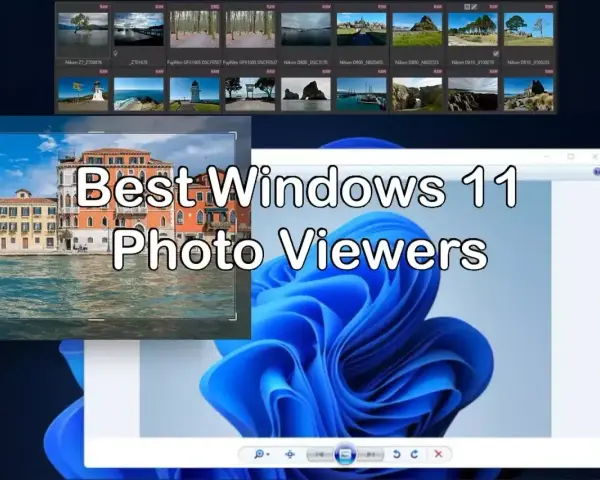This screenshot has width=600, height=480.
Task: Select the marina with sailboats thumbnail
Action: (x=362, y=94)
